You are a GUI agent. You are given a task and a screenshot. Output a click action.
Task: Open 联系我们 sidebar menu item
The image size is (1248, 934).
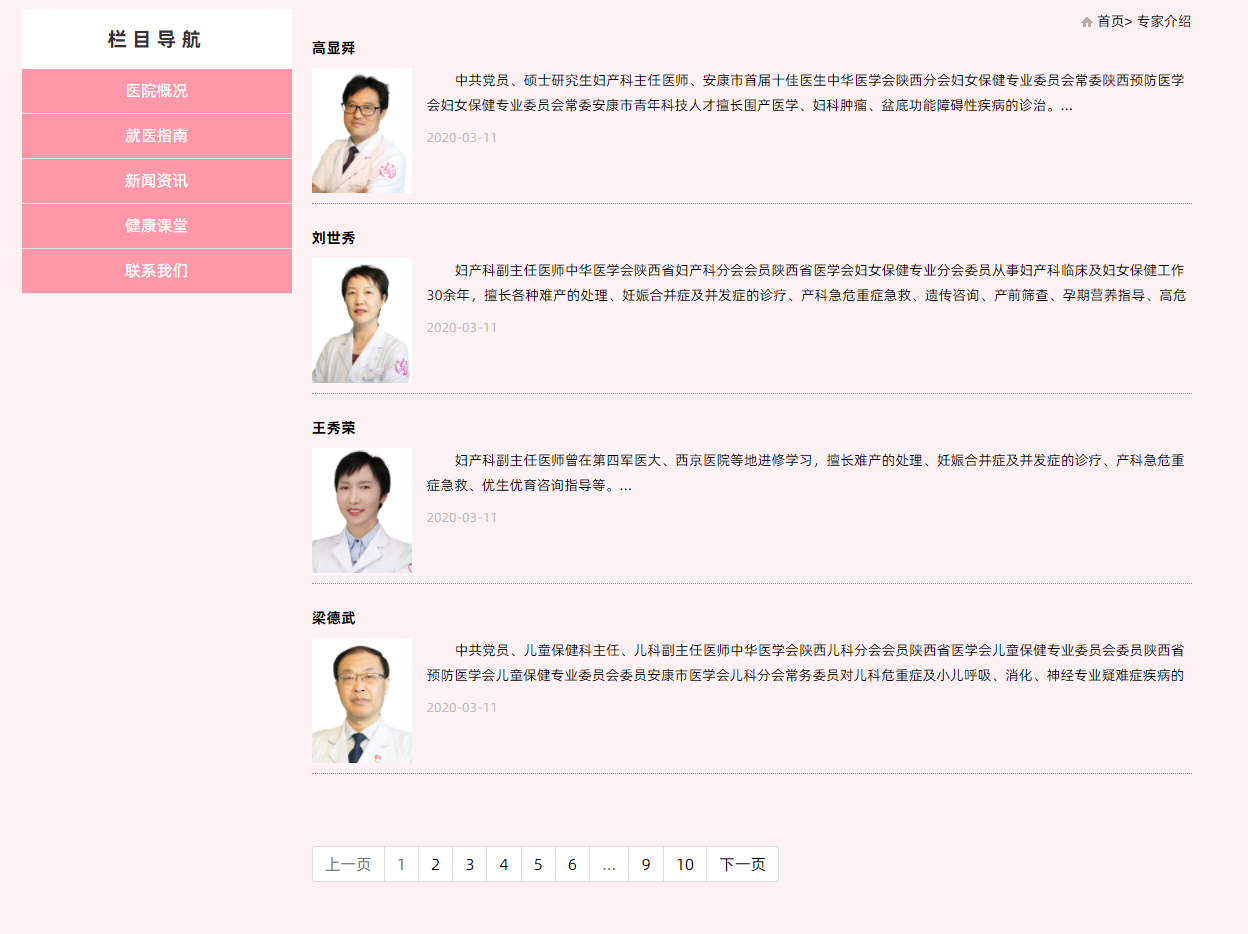pyautogui.click(x=157, y=271)
